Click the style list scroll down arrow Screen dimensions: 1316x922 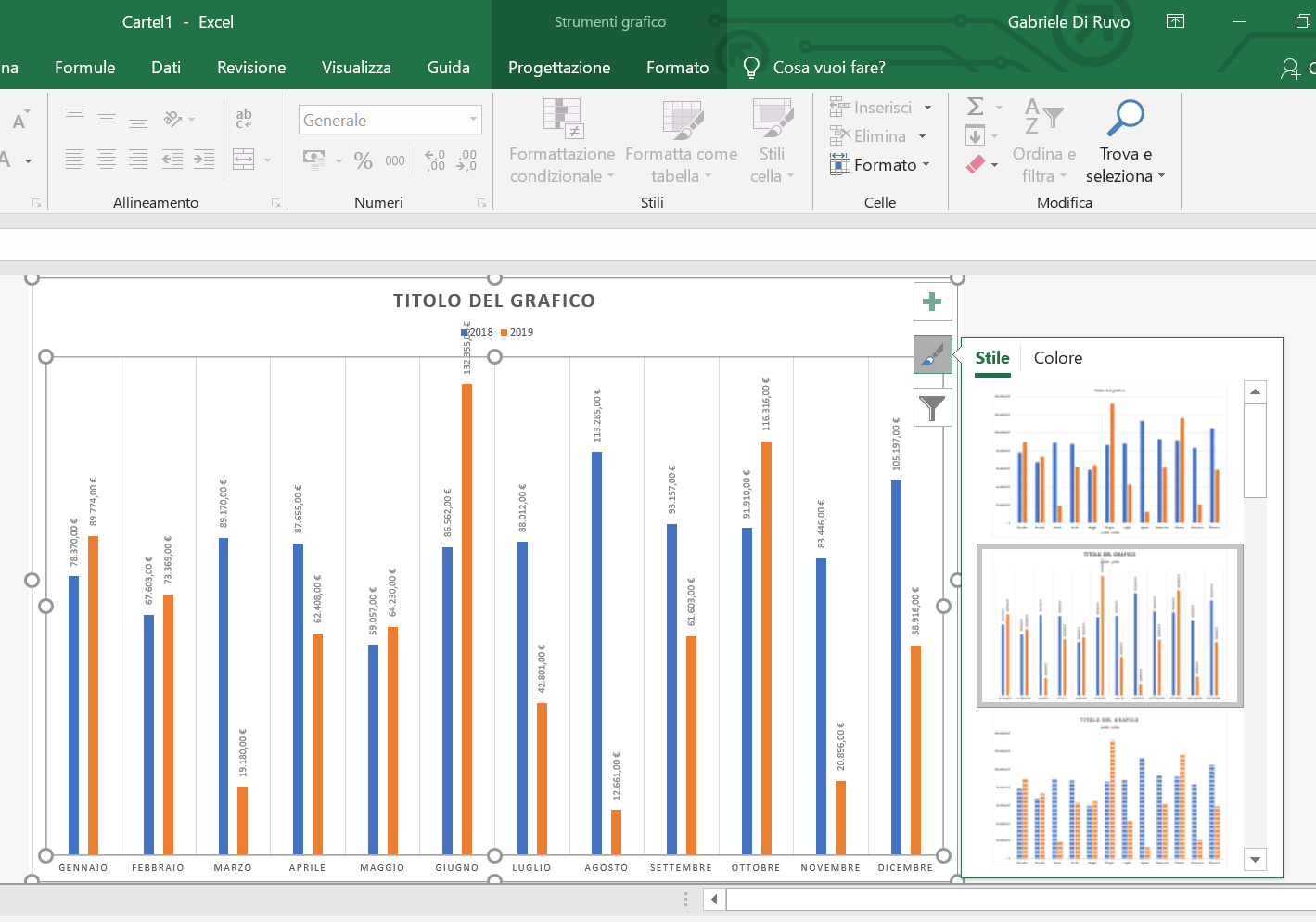1255,860
